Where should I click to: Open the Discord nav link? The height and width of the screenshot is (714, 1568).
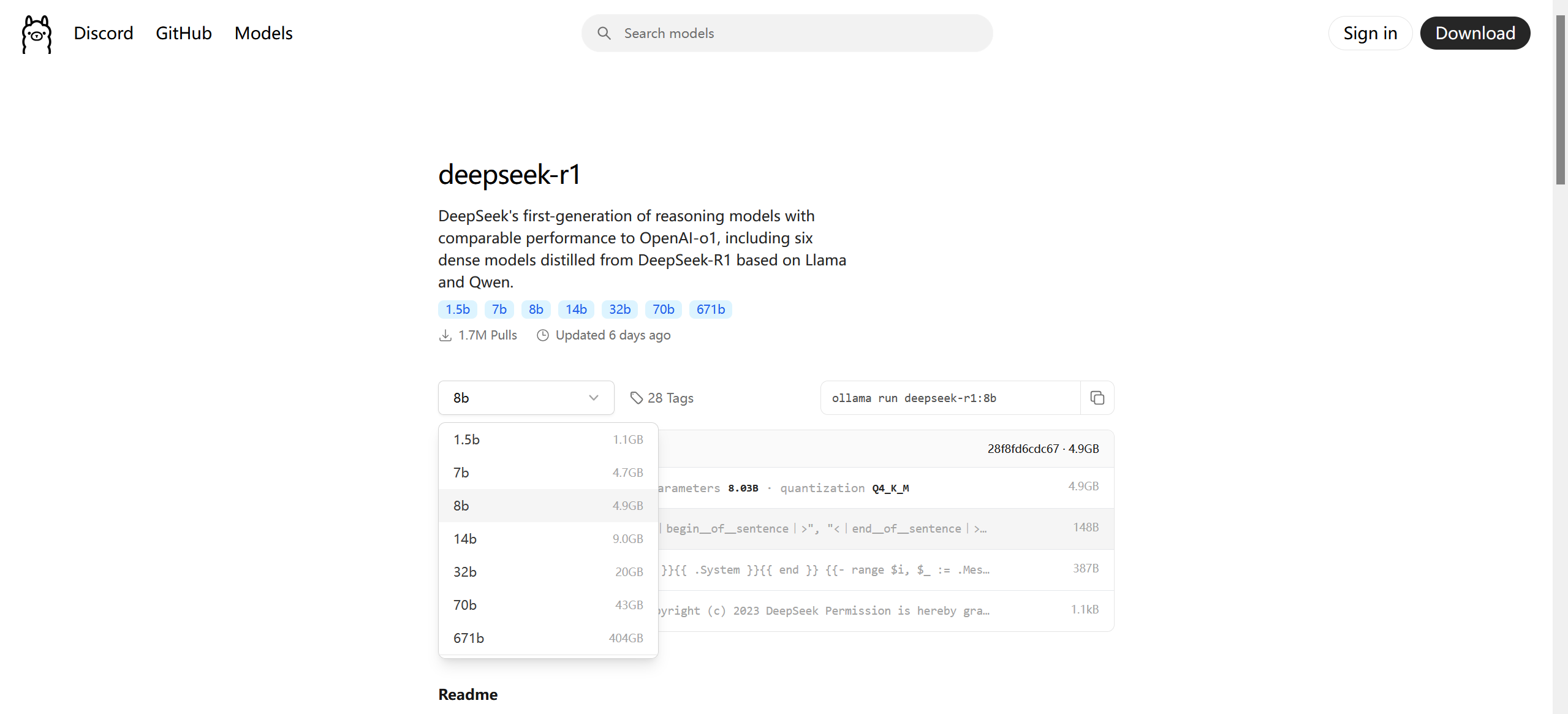point(103,33)
